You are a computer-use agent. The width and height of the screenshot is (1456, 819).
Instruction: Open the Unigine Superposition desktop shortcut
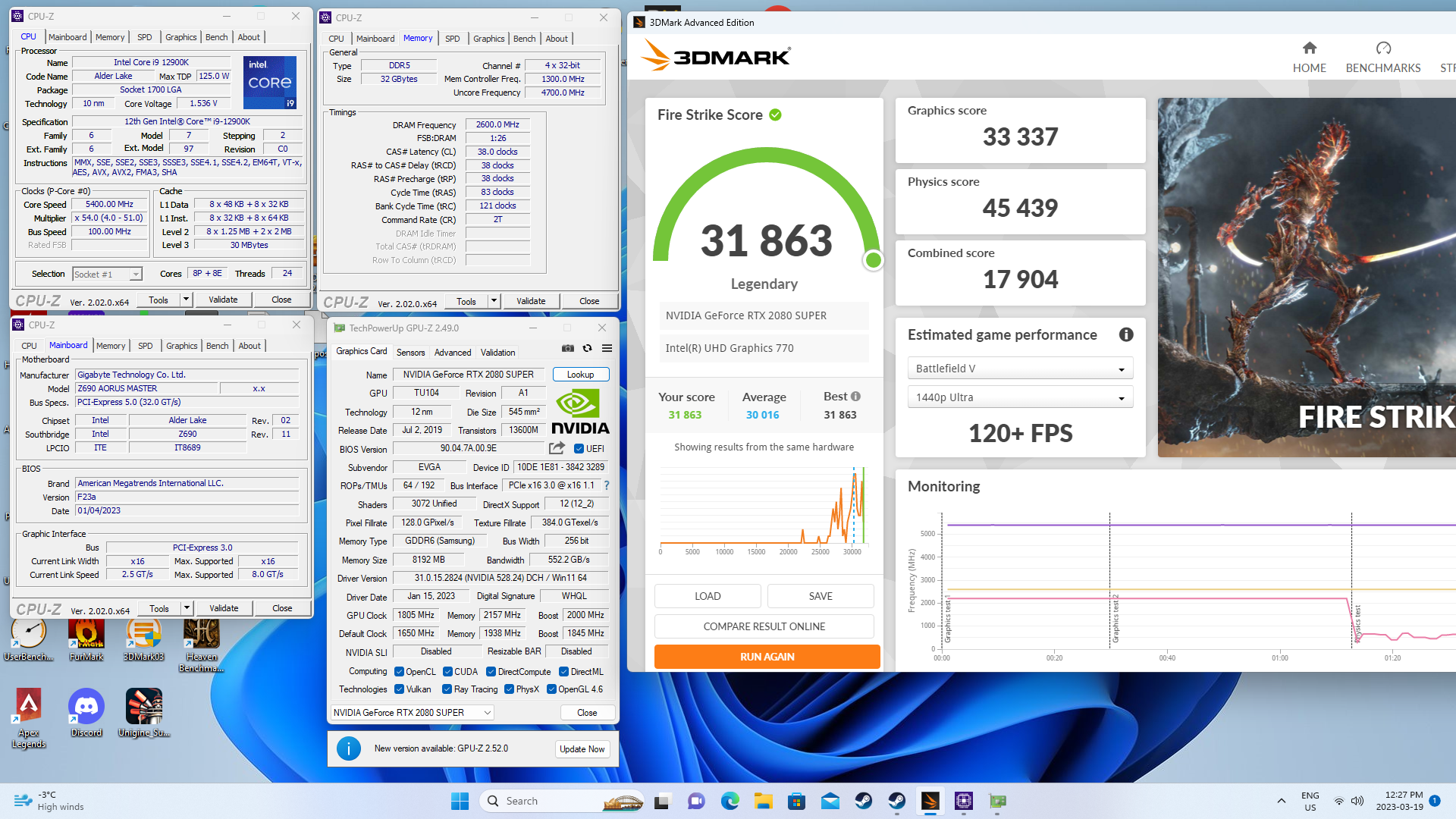[x=144, y=713]
